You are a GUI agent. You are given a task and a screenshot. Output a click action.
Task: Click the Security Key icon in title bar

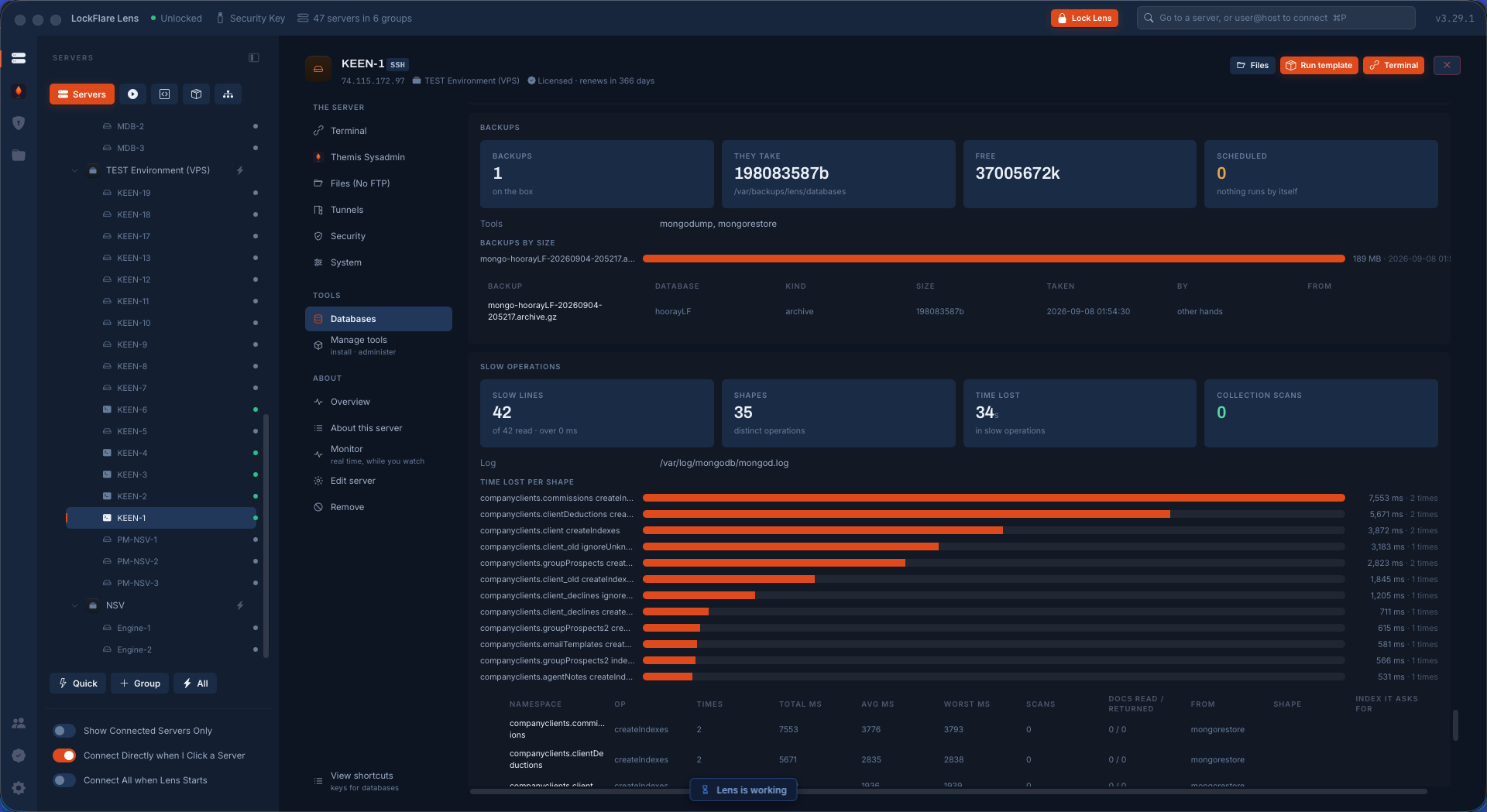click(x=220, y=18)
